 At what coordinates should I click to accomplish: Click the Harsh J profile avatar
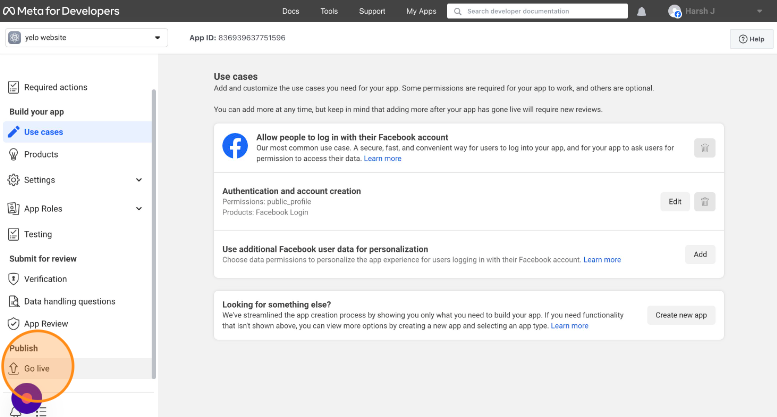pos(674,11)
